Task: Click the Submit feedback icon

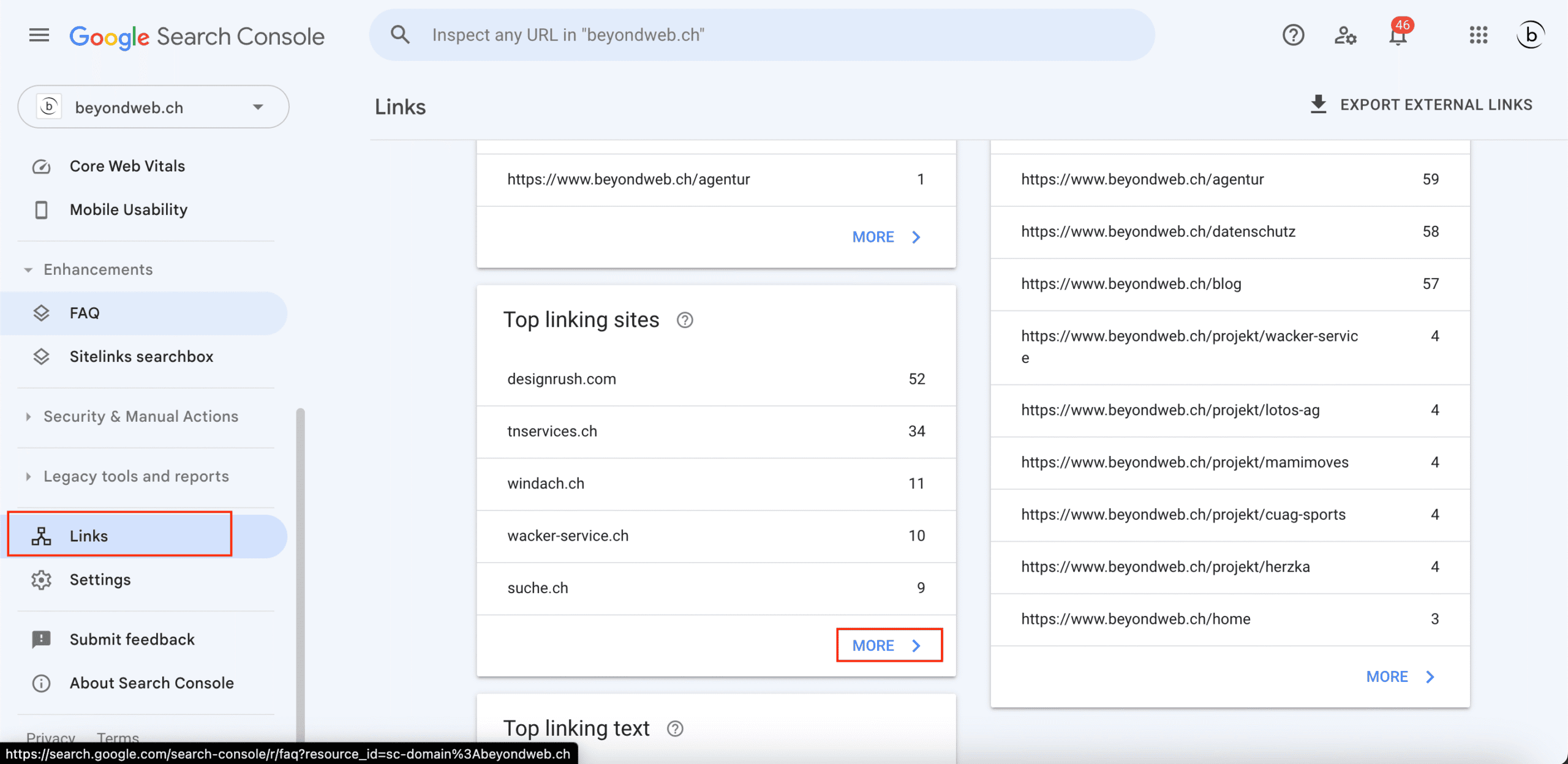Action: click(41, 640)
